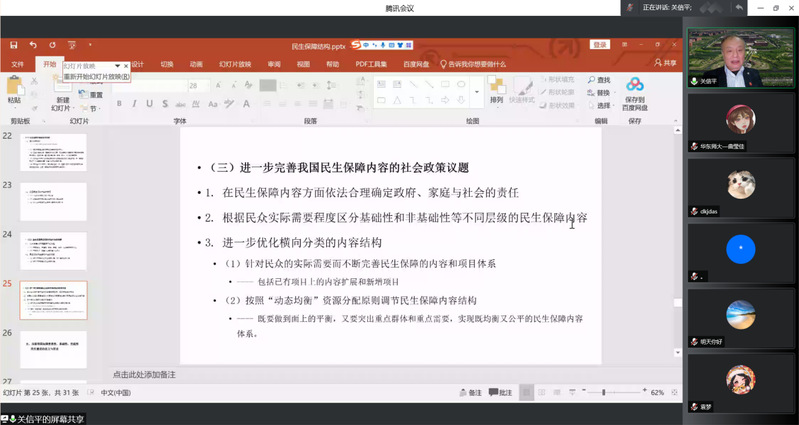Click the font size box showing 28
Image resolution: width=799 pixels, height=425 pixels.
coord(198,86)
